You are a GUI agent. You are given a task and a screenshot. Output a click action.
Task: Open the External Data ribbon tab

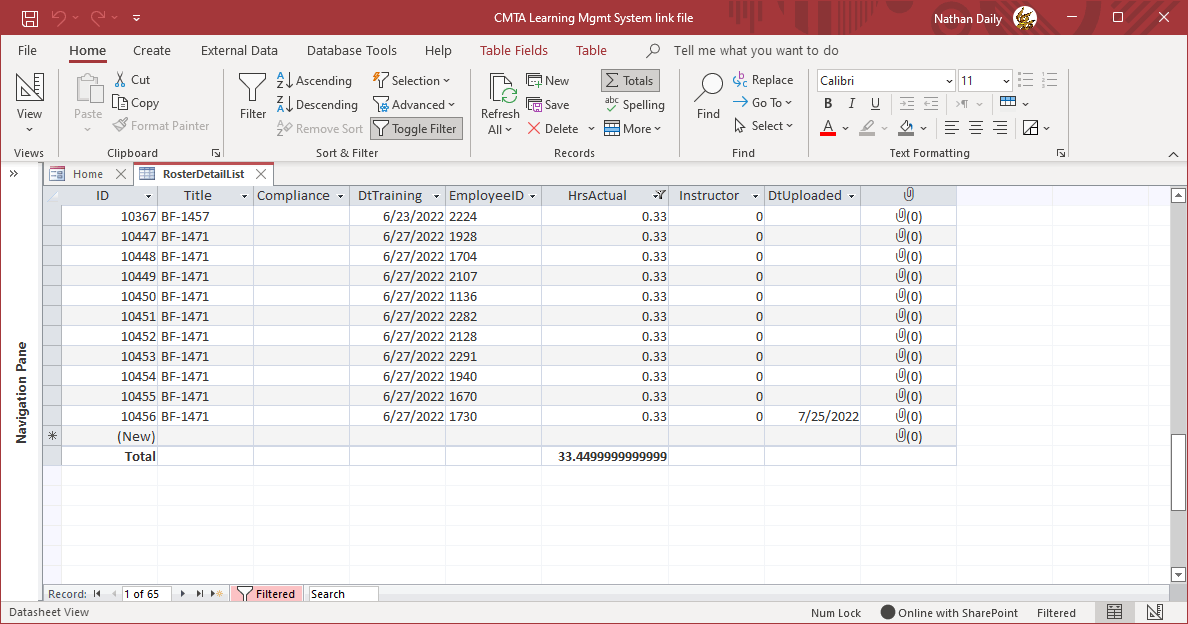239,50
